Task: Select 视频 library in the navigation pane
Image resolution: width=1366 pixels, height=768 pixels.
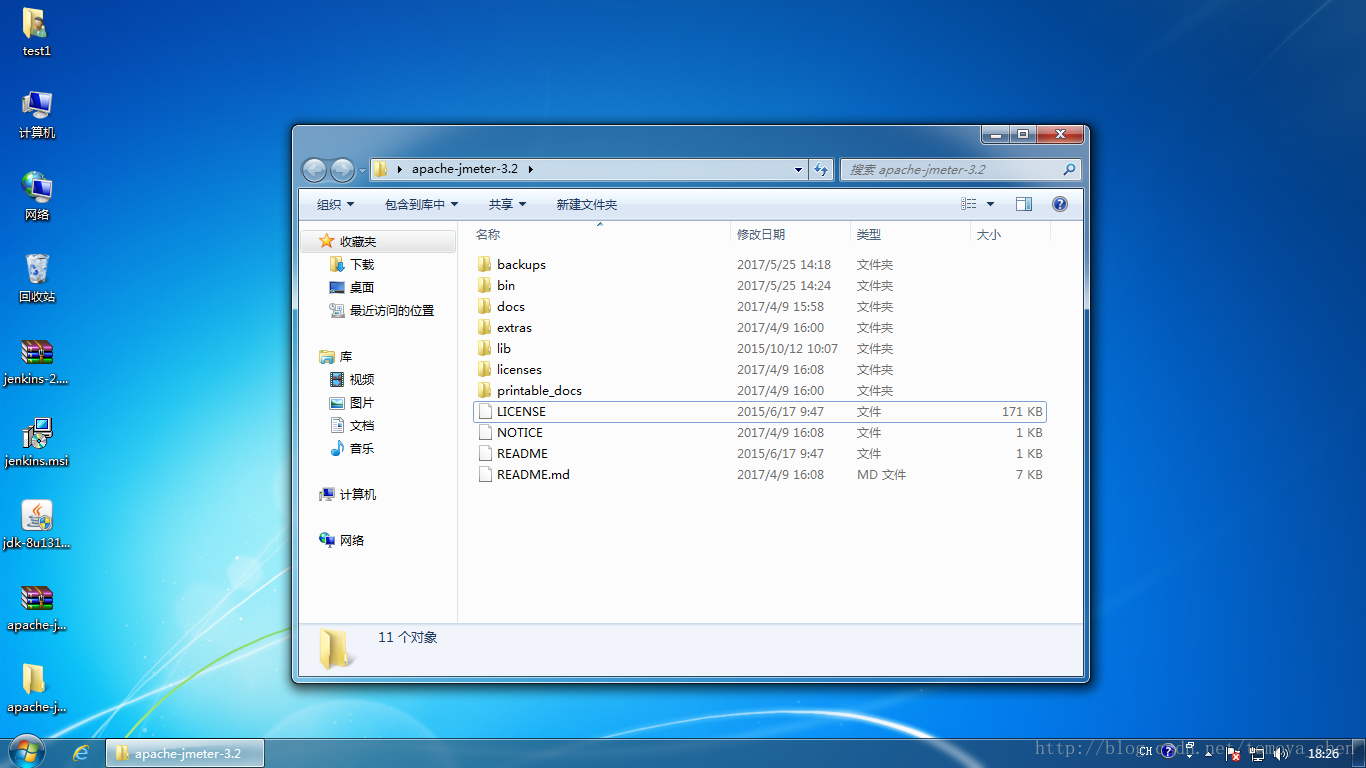Action: (x=362, y=379)
